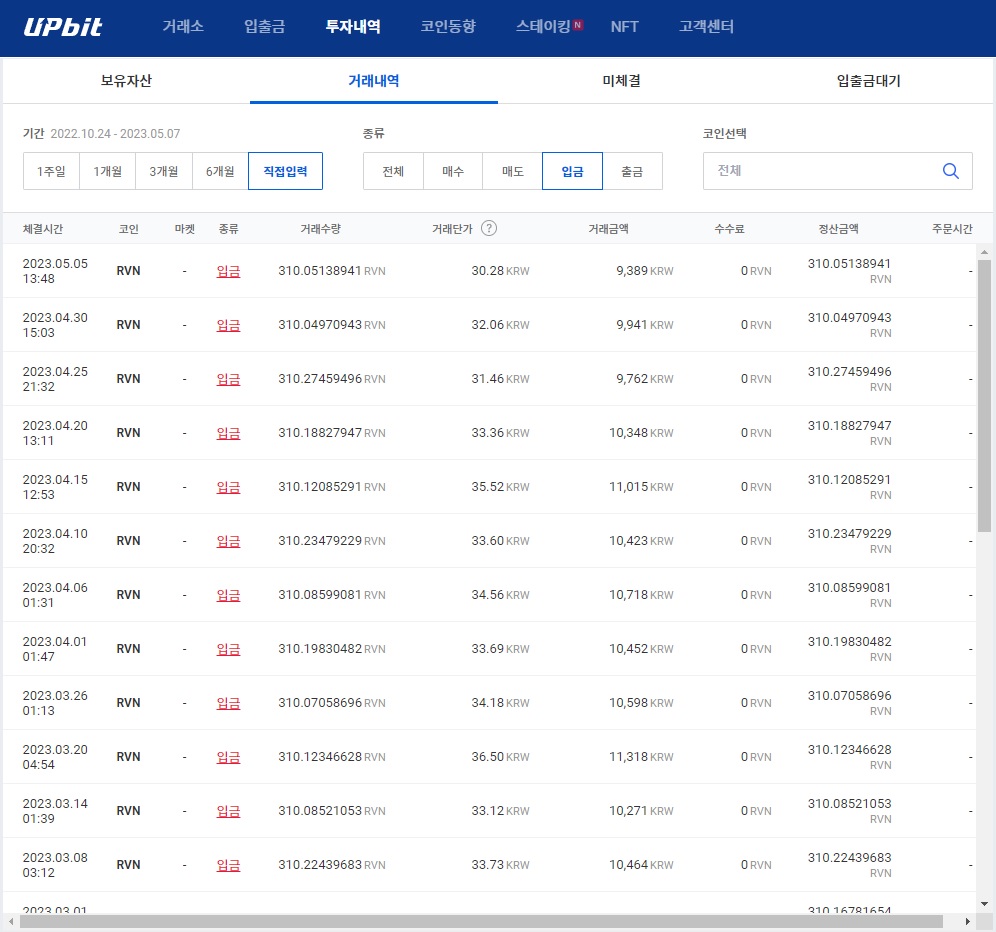996x932 pixels.
Task: Select the 직접입력 period option
Action: point(285,171)
